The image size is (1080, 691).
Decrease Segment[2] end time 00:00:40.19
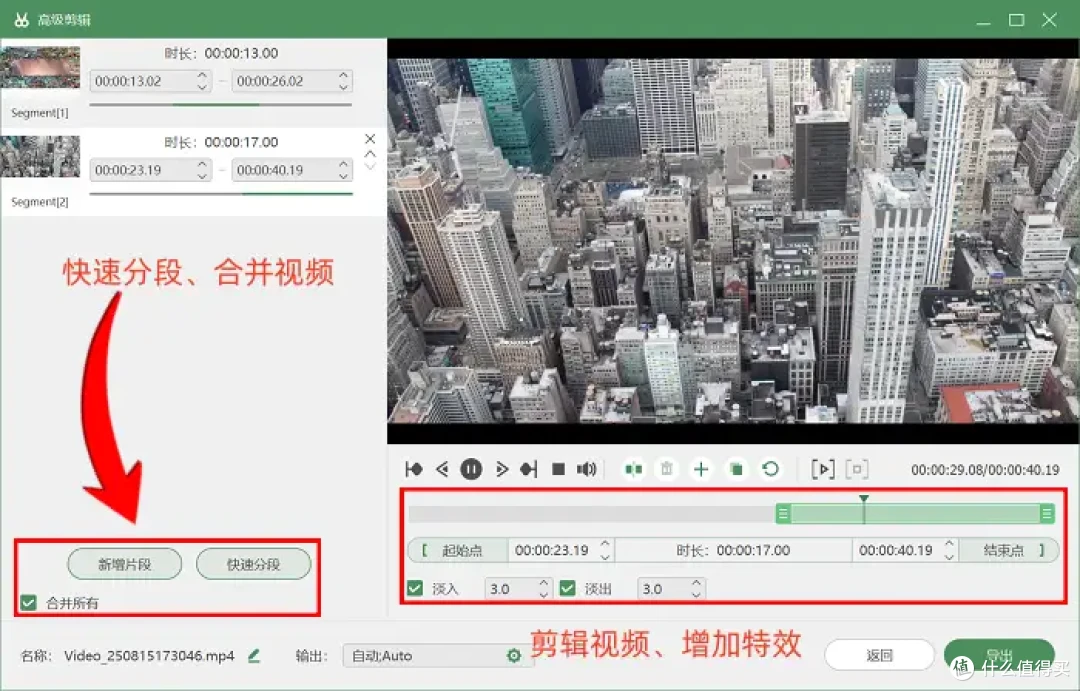tap(343, 175)
